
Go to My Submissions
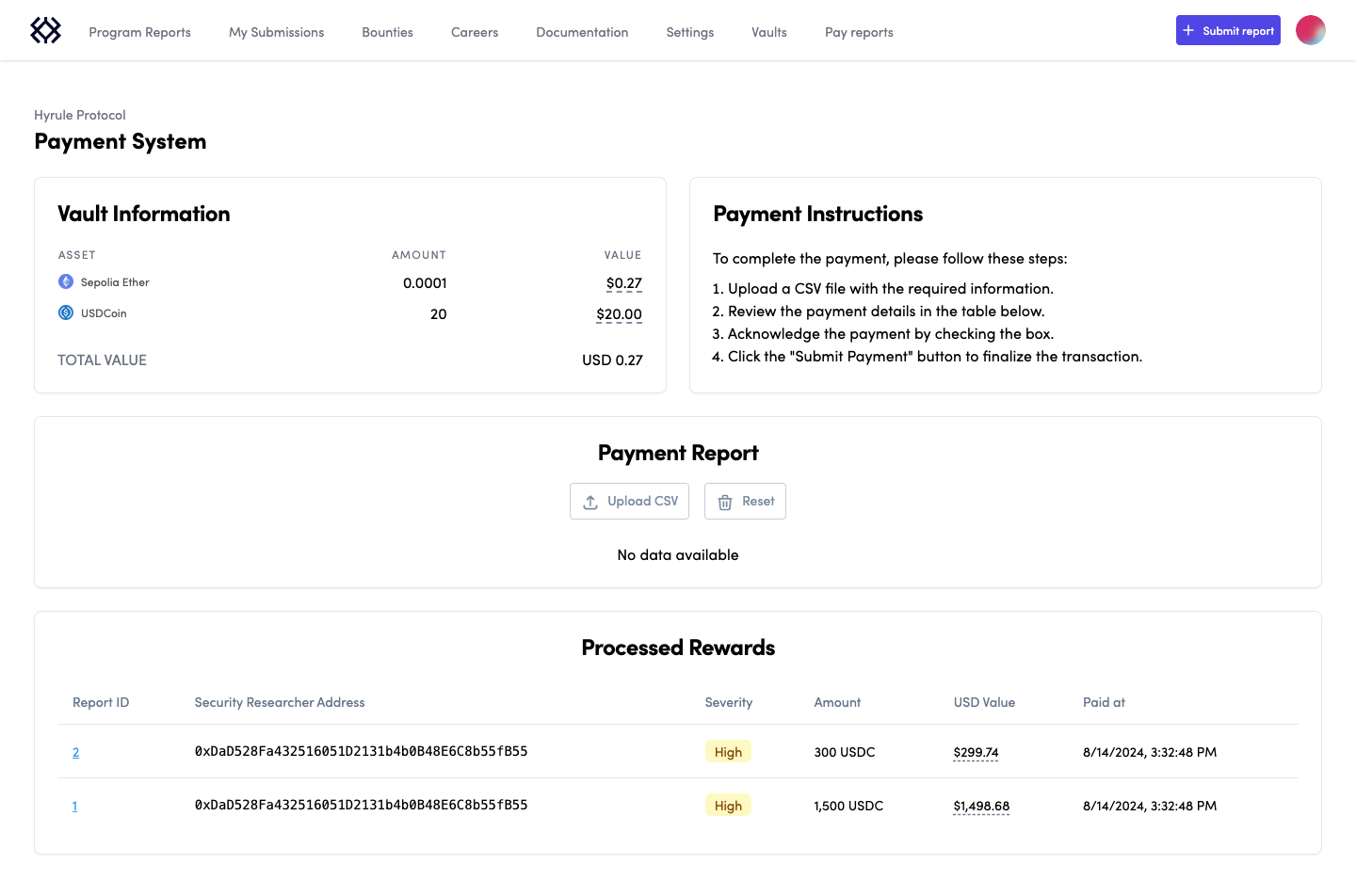pyautogui.click(x=276, y=32)
